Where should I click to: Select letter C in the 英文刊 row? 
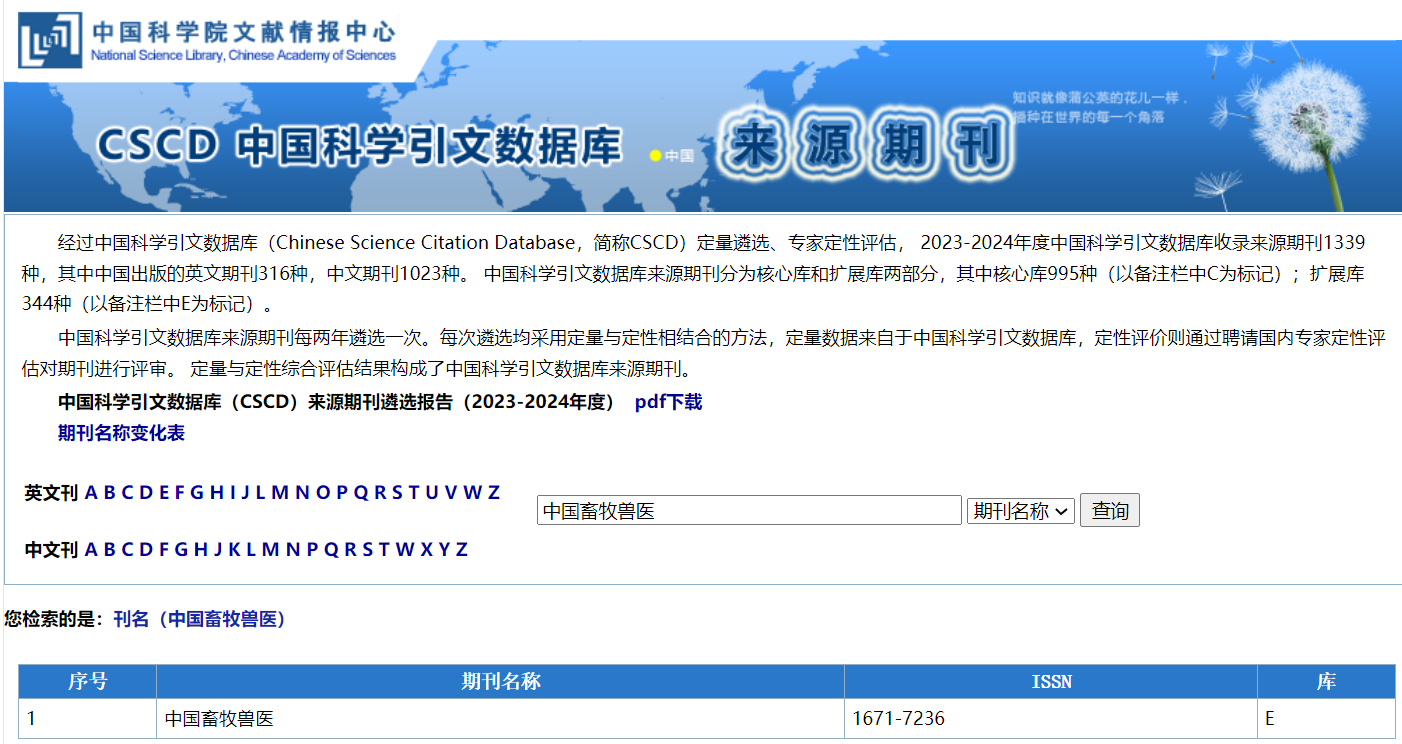point(127,493)
